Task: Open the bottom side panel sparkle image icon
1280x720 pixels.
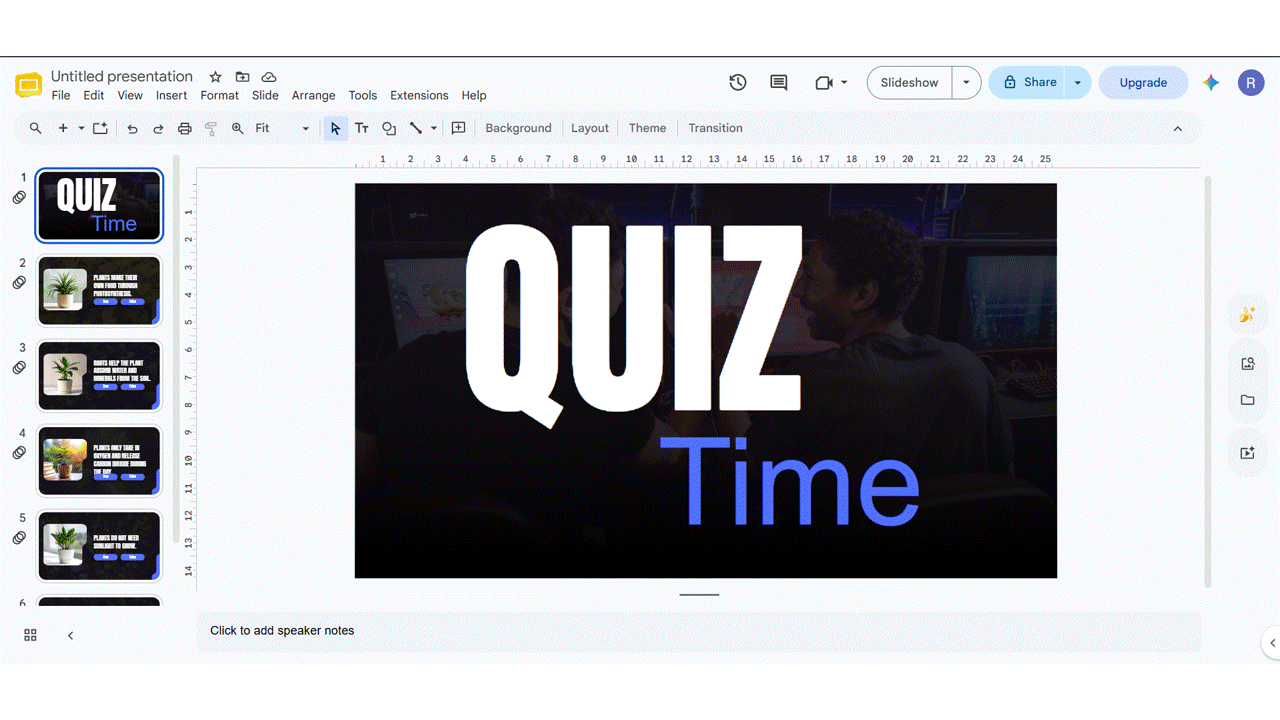Action: click(x=1247, y=453)
